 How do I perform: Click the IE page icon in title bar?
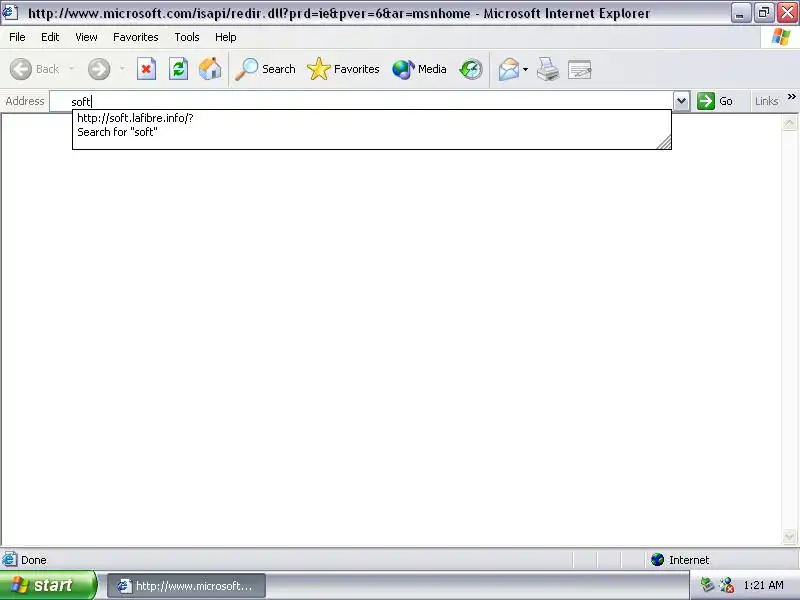point(10,12)
